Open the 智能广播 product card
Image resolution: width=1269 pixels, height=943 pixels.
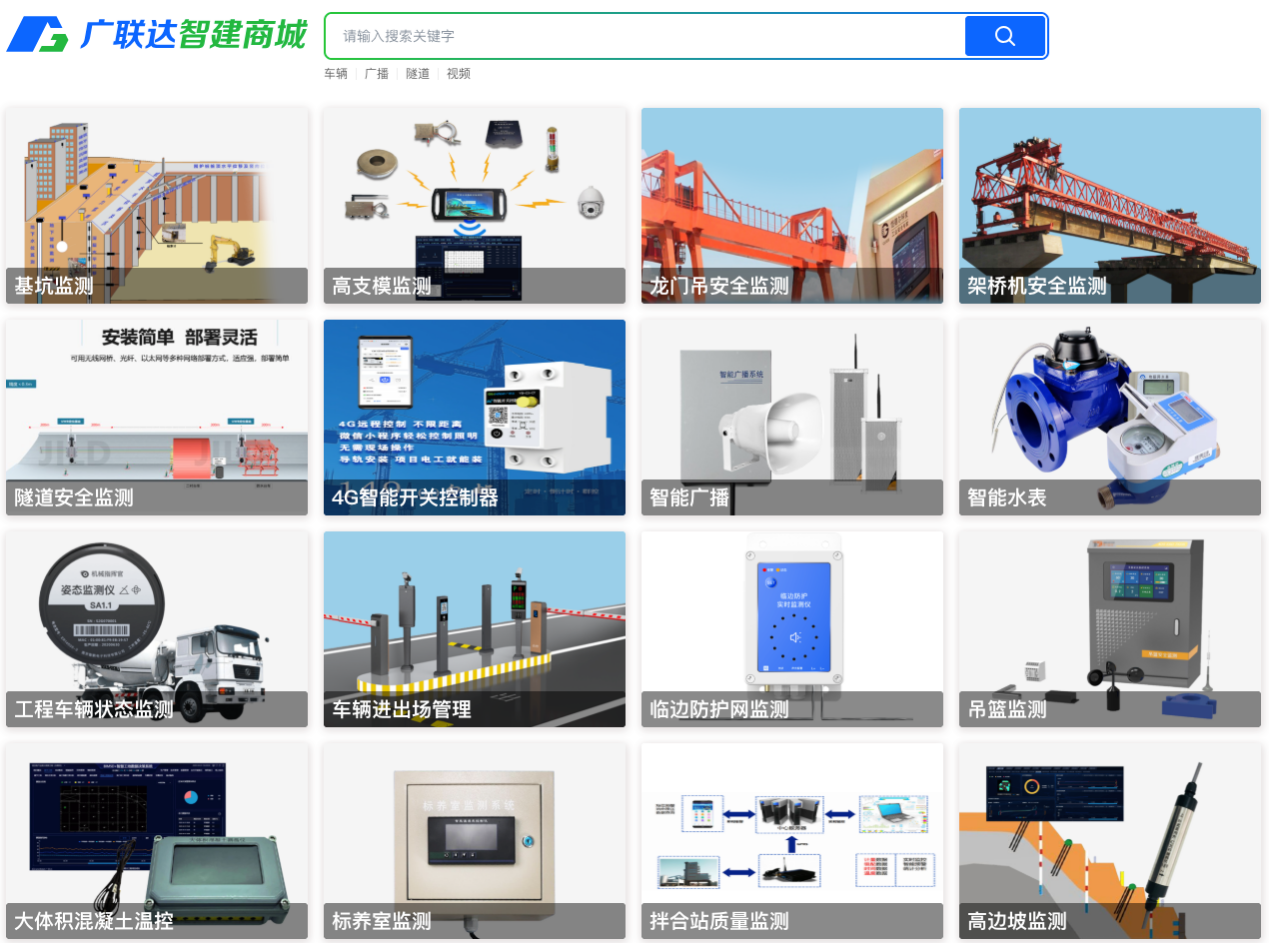(792, 417)
